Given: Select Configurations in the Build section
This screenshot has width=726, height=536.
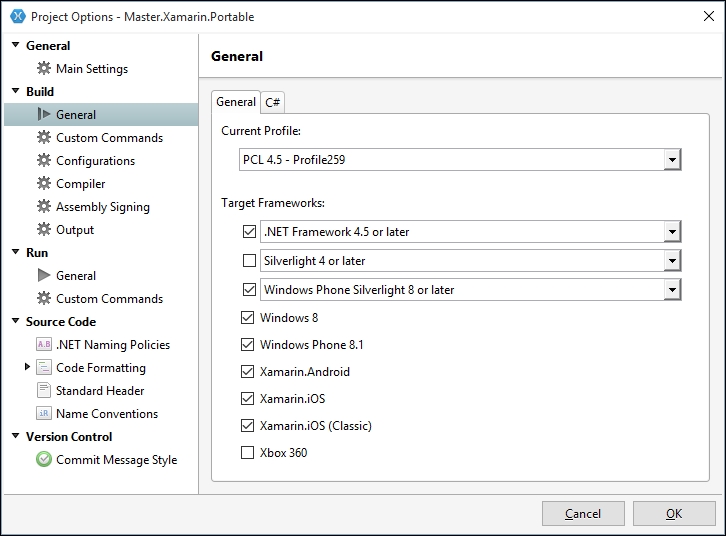Looking at the screenshot, I should coord(95,161).
